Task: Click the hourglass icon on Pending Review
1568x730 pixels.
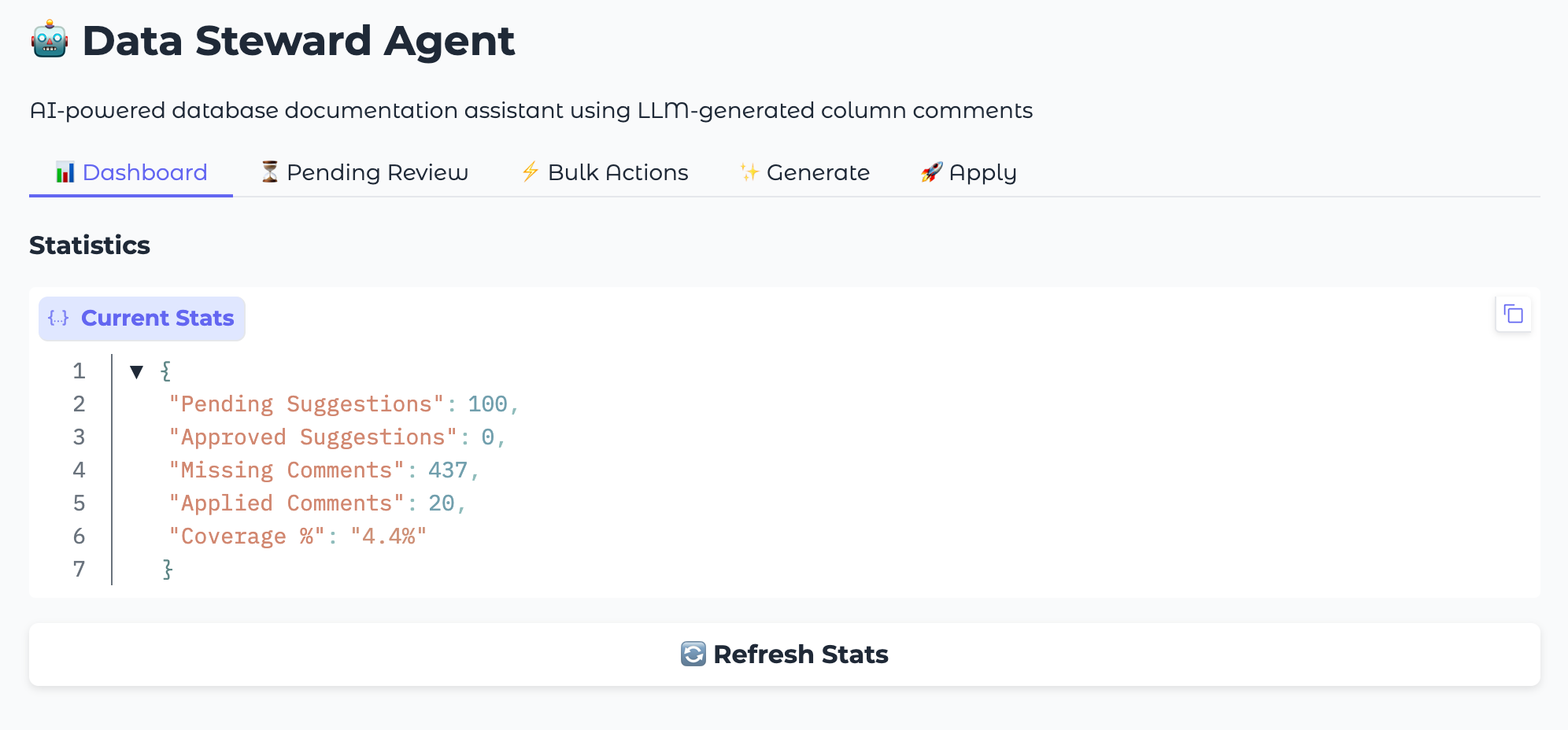Action: point(270,172)
